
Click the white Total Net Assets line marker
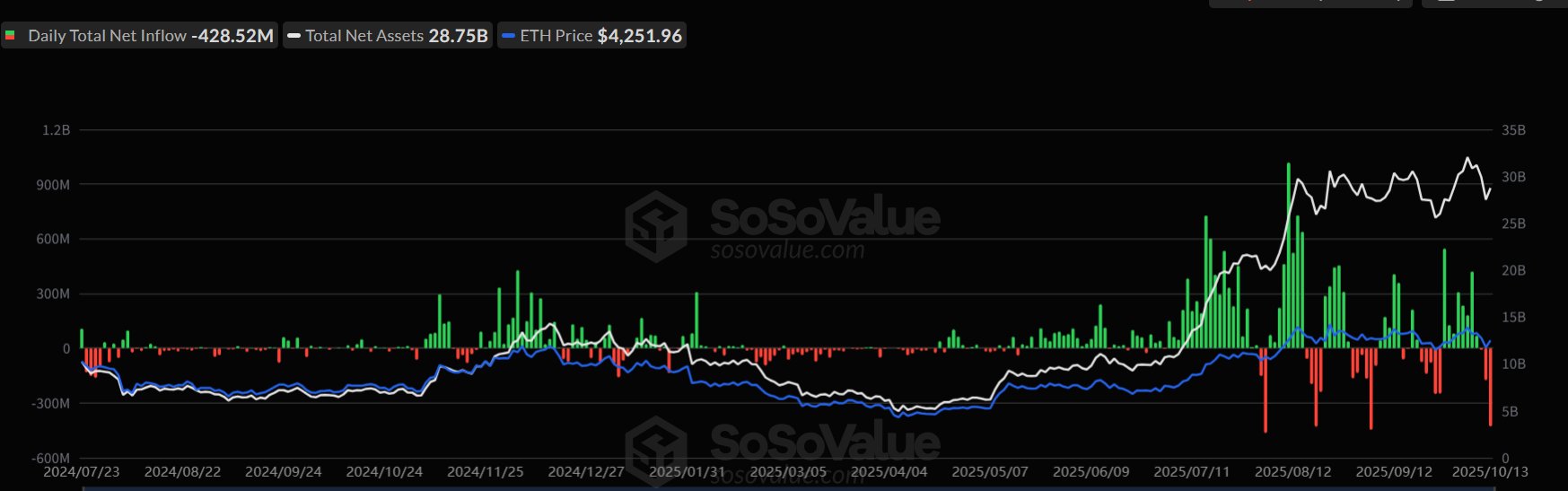click(293, 36)
